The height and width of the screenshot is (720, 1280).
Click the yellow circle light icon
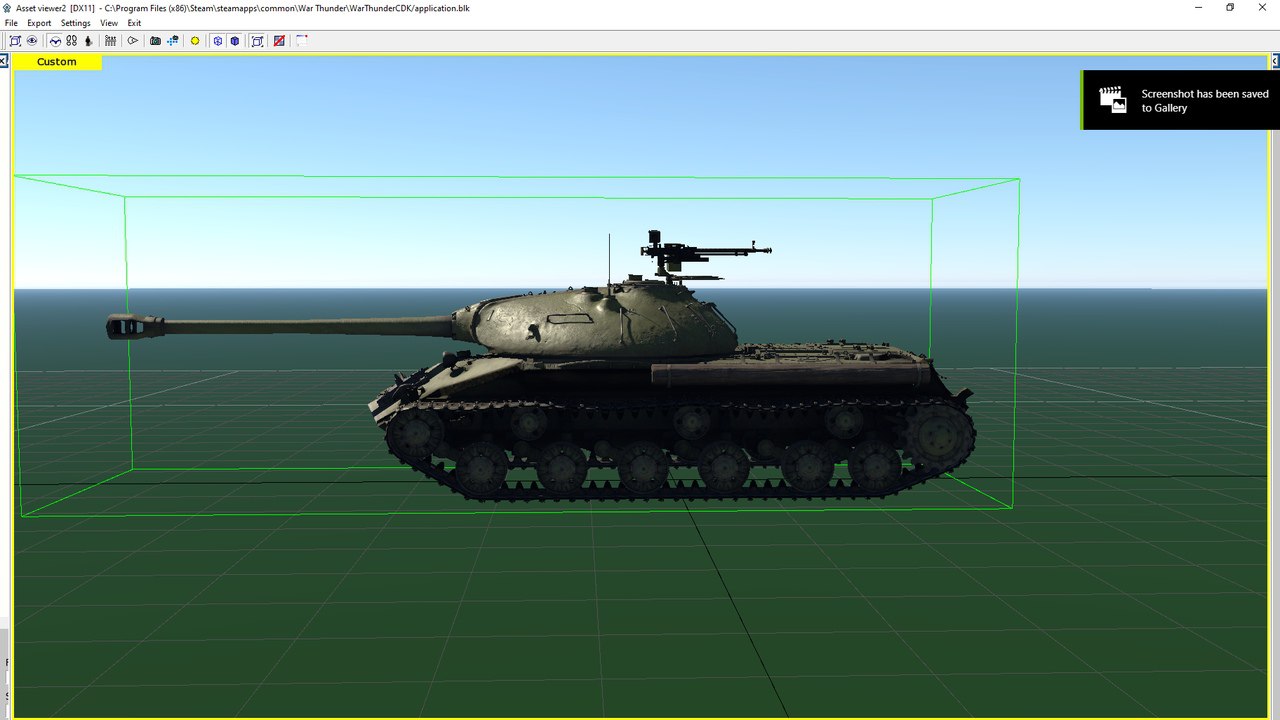[195, 41]
